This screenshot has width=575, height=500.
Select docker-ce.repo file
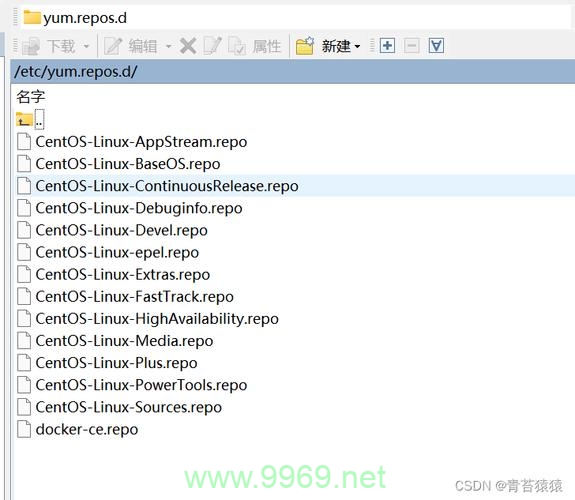(87, 429)
